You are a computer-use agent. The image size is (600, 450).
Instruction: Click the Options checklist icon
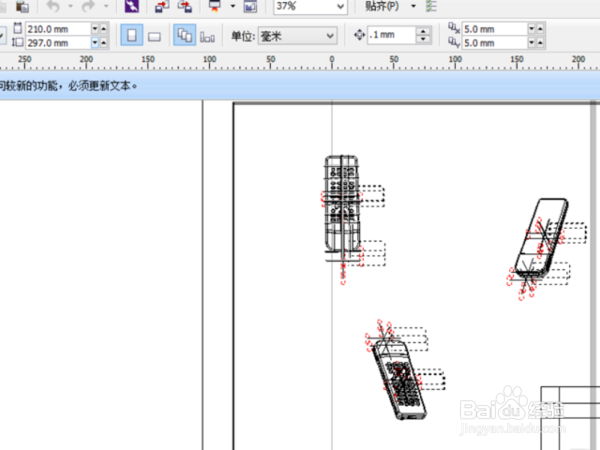pyautogui.click(x=431, y=7)
